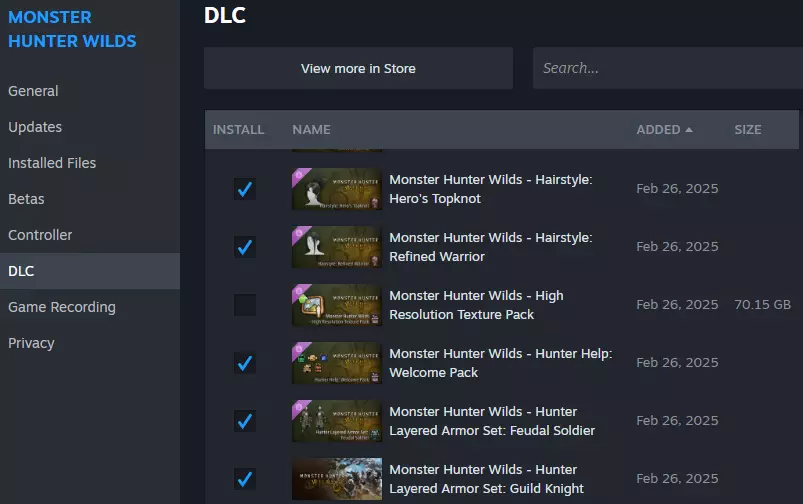Select High Resolution Texture Pack name
The width and height of the screenshot is (803, 504).
476,305
